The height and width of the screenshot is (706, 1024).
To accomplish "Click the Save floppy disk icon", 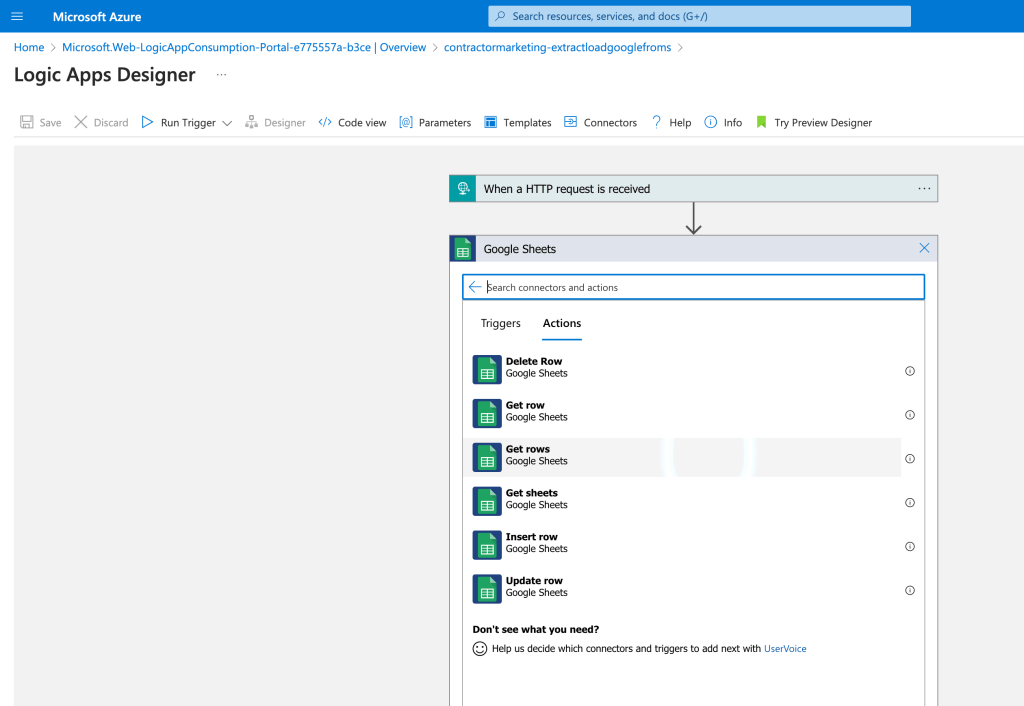I will 27,122.
